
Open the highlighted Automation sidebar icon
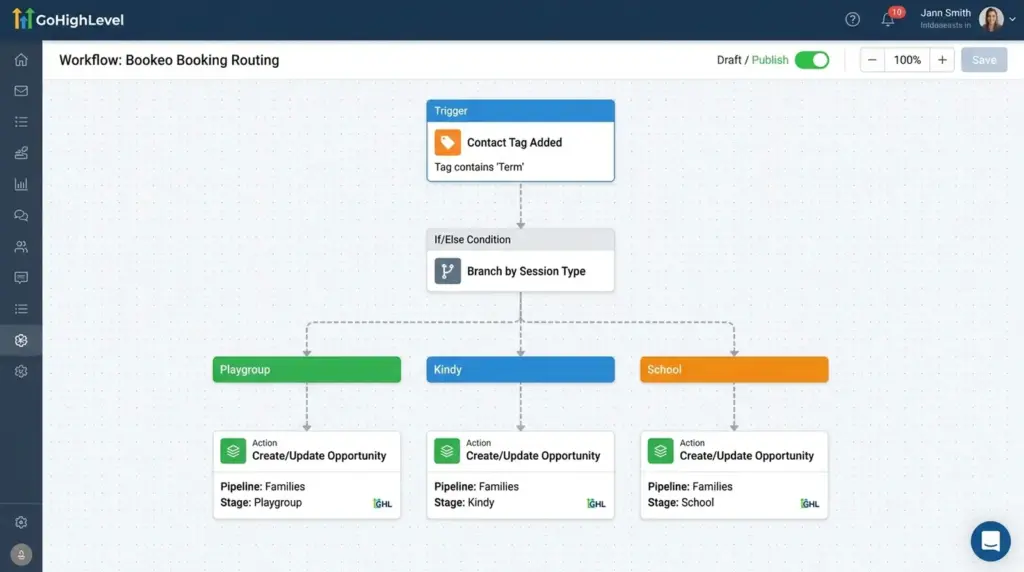tap(21, 340)
